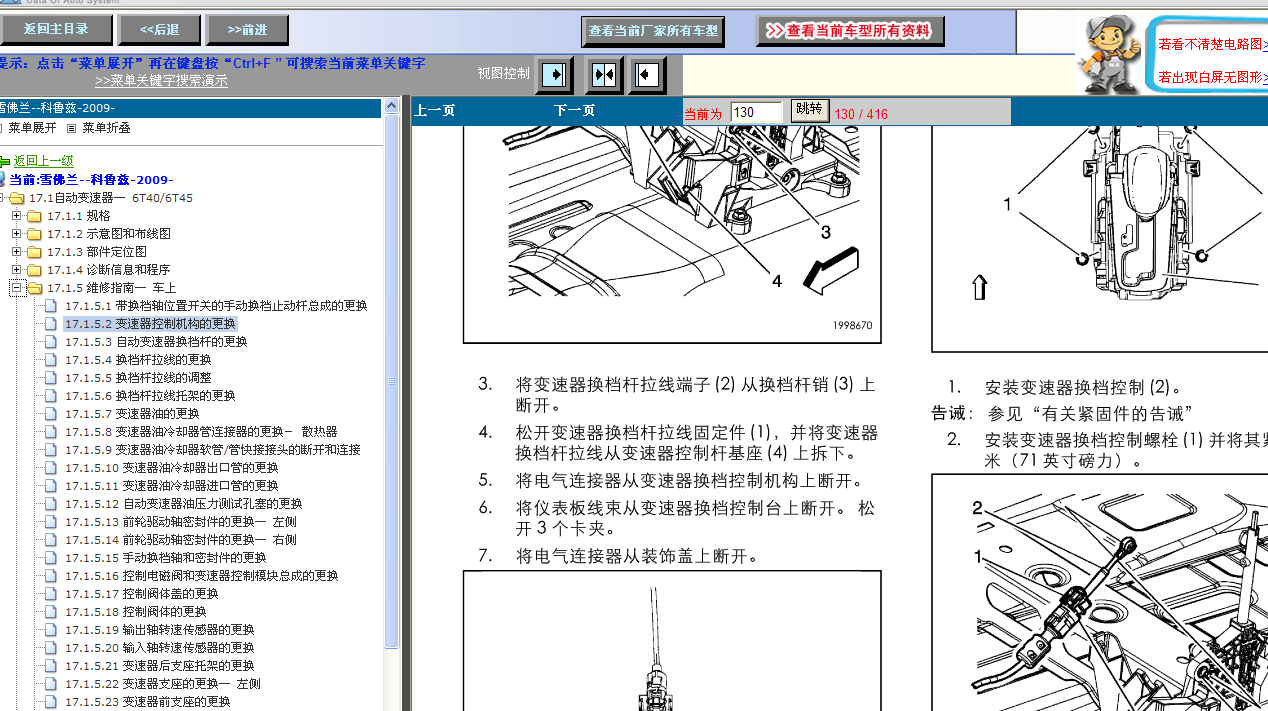
Task: Go to the previous page with 上一页
Action: (434, 111)
